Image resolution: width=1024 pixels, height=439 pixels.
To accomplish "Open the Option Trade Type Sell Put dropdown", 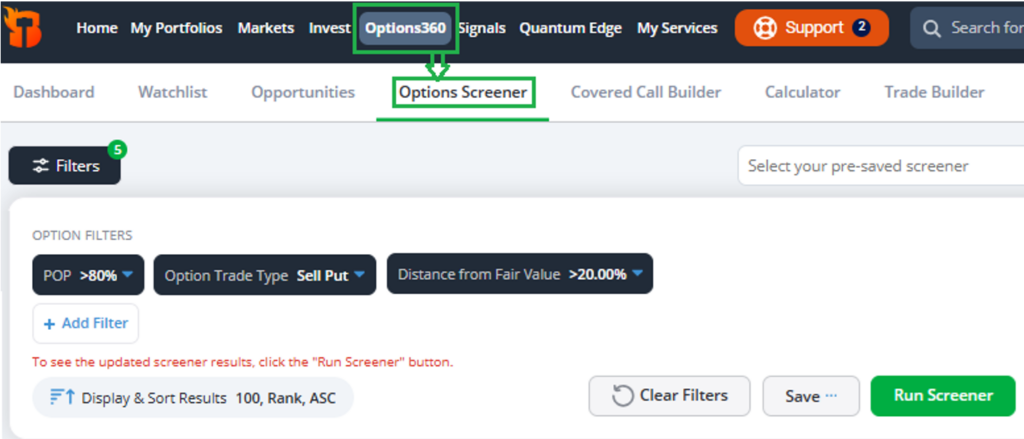I will [x=264, y=275].
